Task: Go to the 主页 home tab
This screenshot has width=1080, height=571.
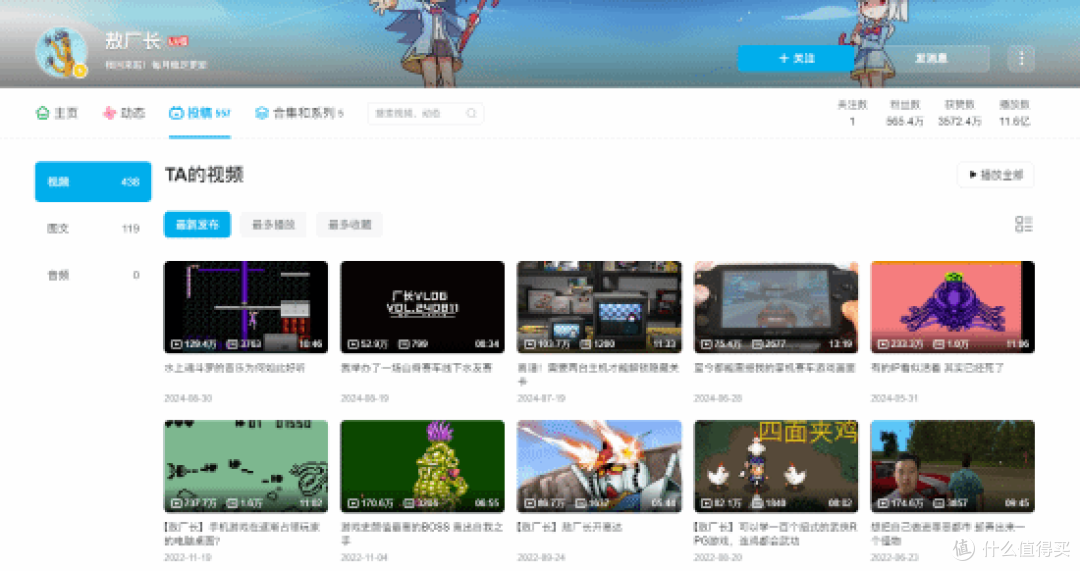Action: 56,113
